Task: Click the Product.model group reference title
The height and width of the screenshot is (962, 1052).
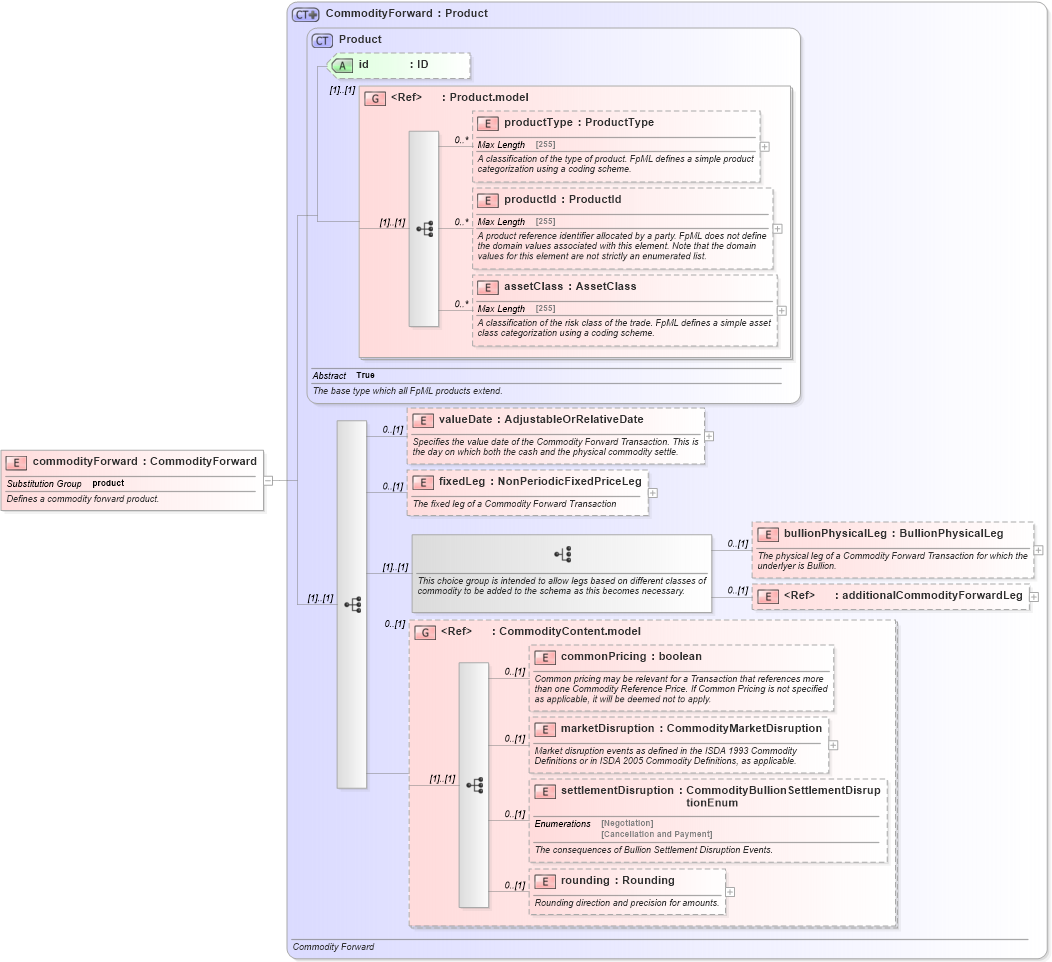Action: pyautogui.click(x=488, y=97)
